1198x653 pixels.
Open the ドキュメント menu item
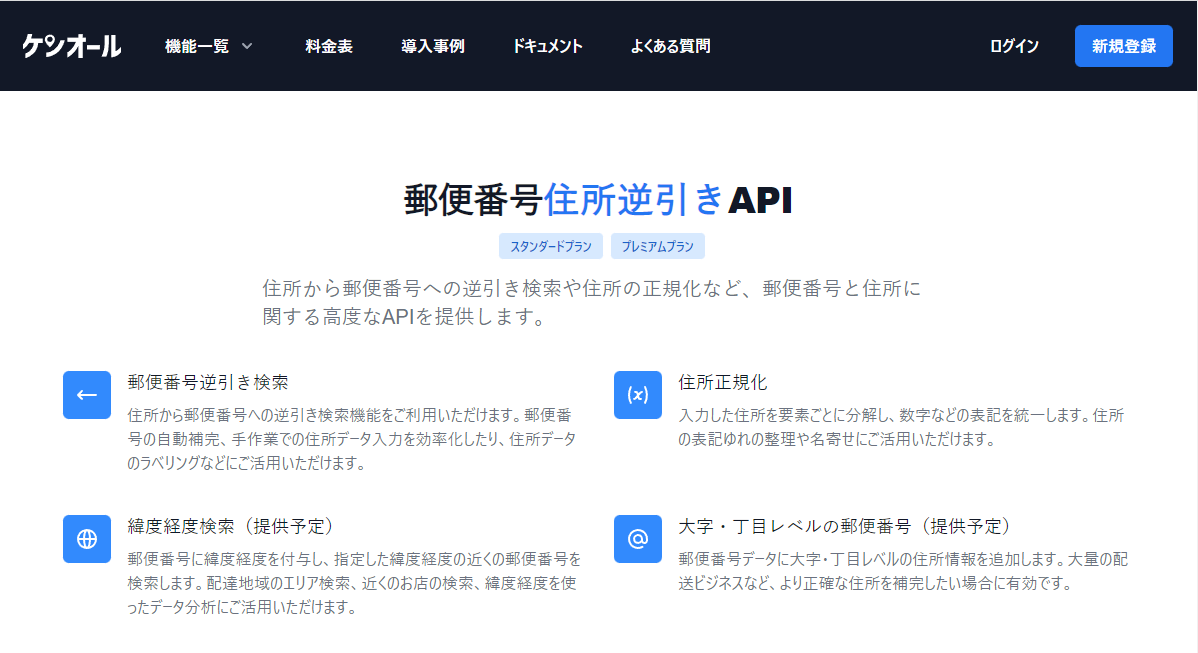coord(547,46)
